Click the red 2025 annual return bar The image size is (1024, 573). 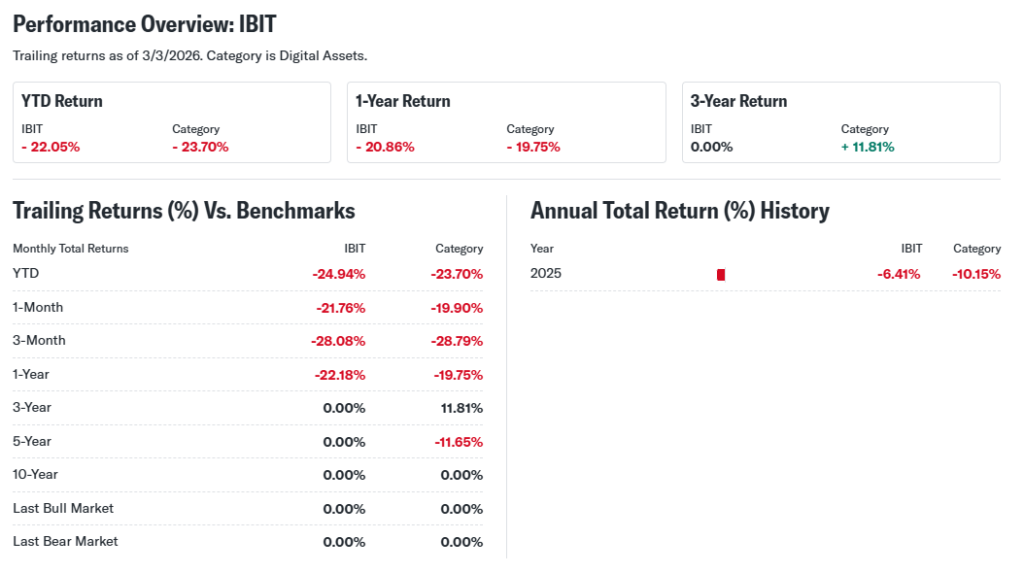coord(721,274)
